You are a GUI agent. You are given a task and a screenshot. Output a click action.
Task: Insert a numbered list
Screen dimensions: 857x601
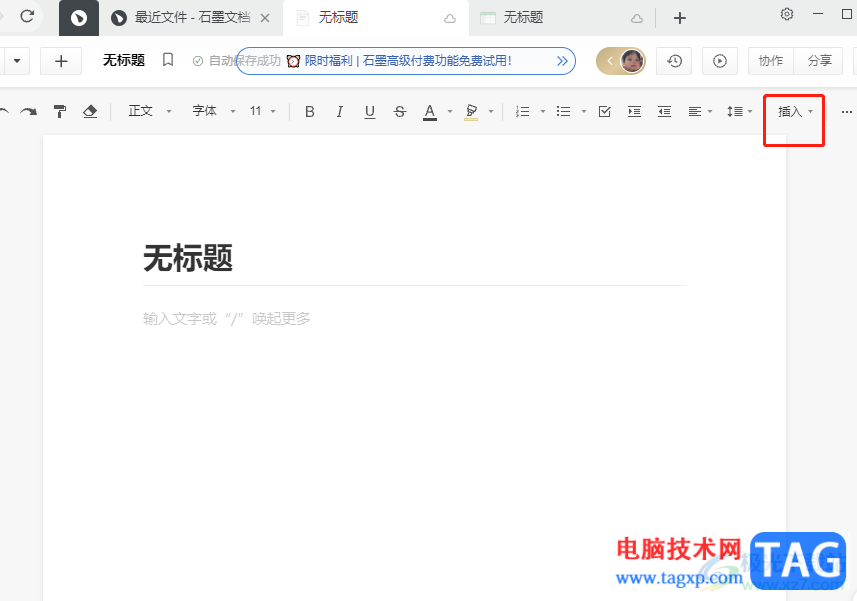coord(523,111)
